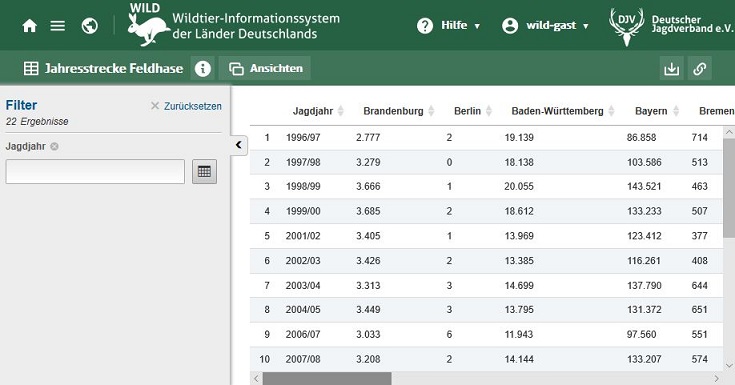This screenshot has width=735, height=385.
Task: Open the Ansichten views button
Action: 265,68
